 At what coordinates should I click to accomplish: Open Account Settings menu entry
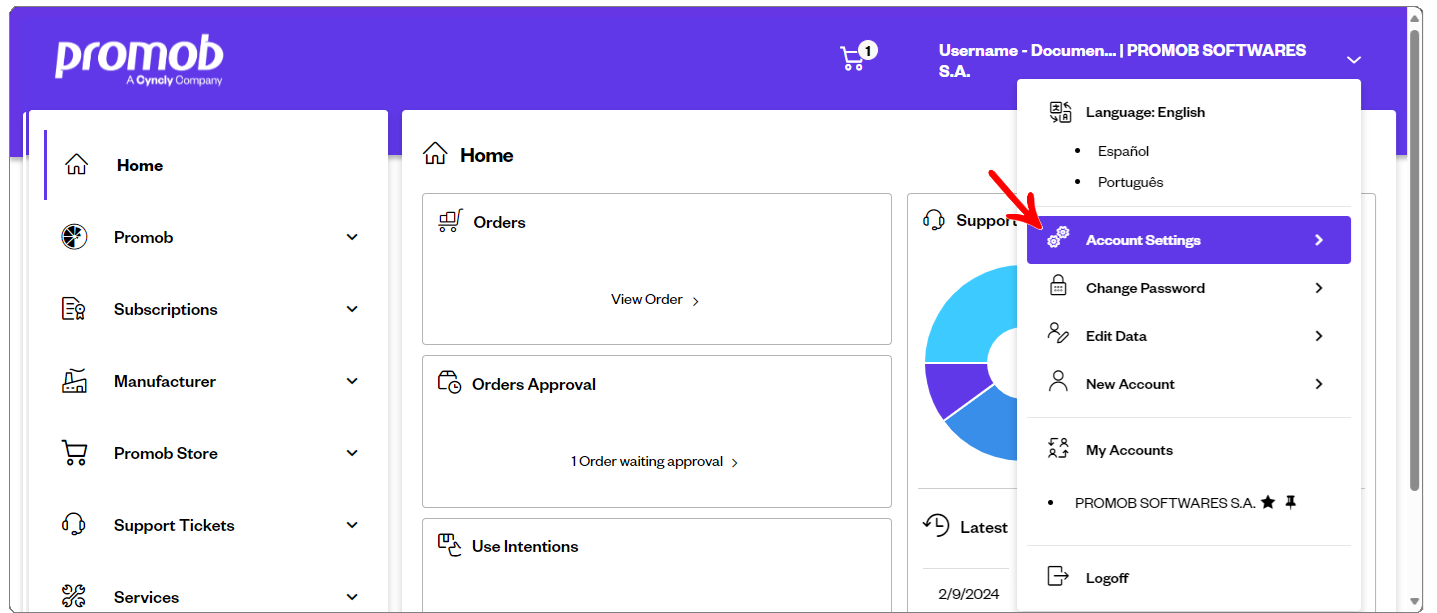point(1189,240)
